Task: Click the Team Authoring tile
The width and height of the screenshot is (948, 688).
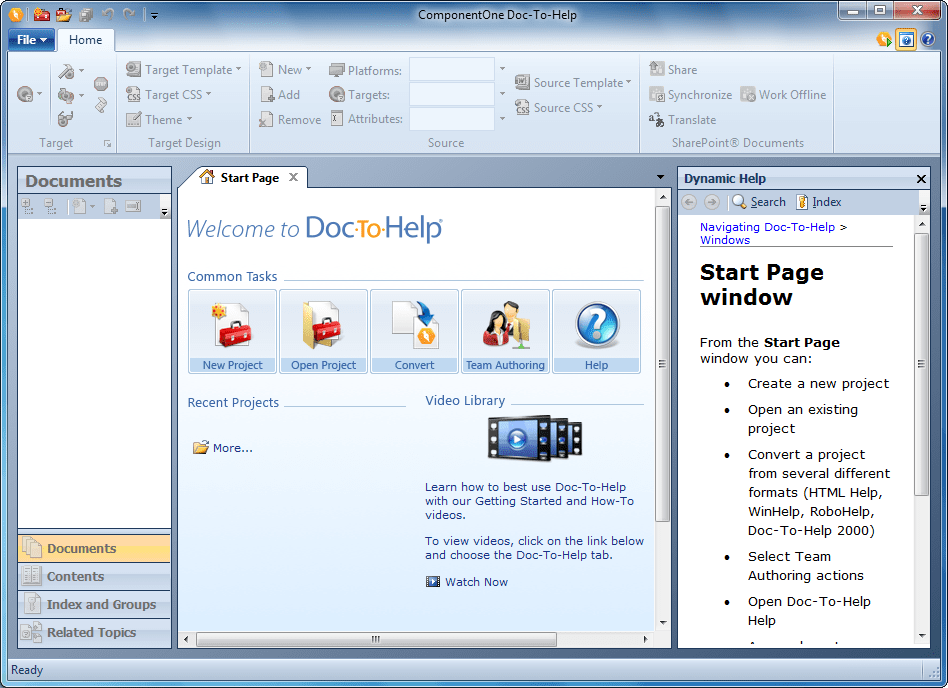Action: 505,331
